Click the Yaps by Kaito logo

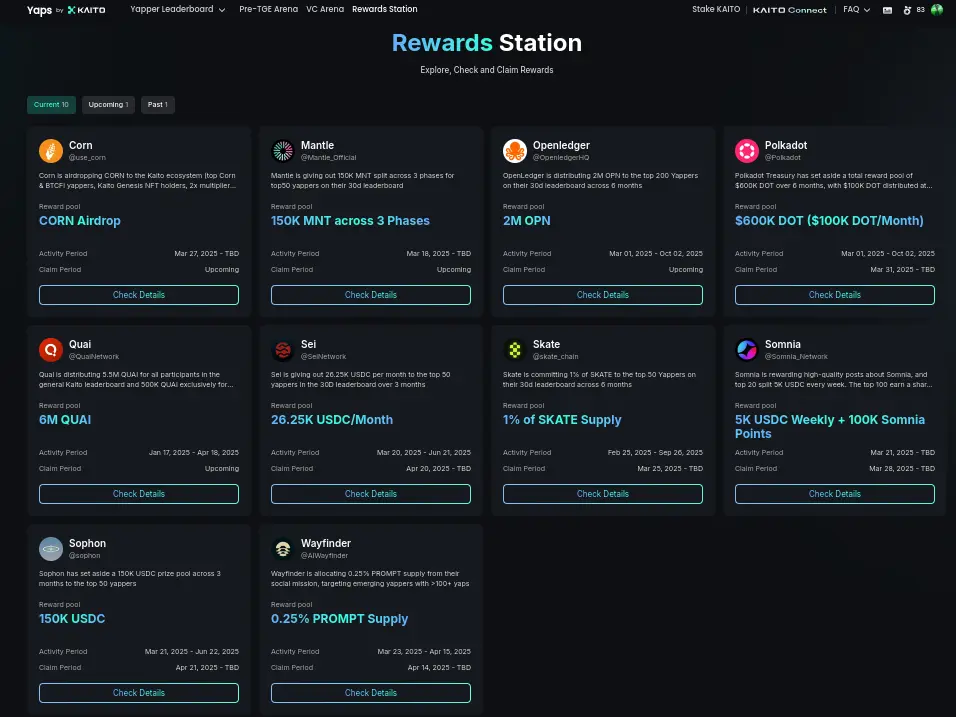pyautogui.click(x=66, y=10)
